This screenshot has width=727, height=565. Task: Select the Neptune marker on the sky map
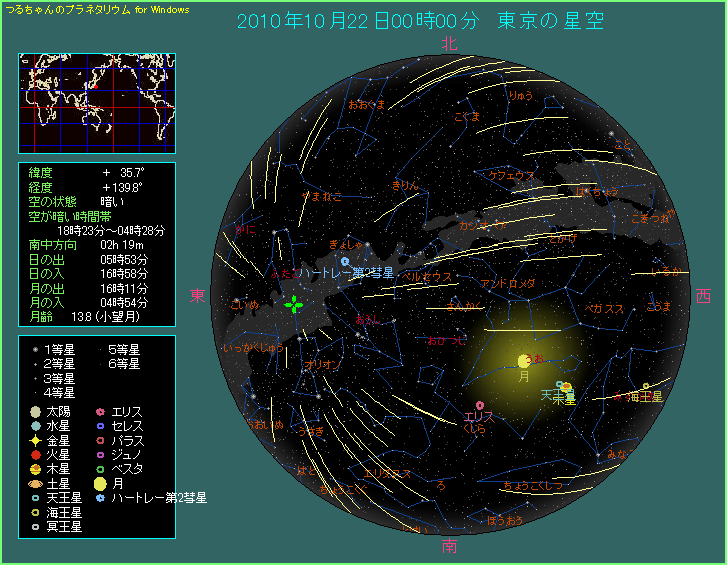646,386
